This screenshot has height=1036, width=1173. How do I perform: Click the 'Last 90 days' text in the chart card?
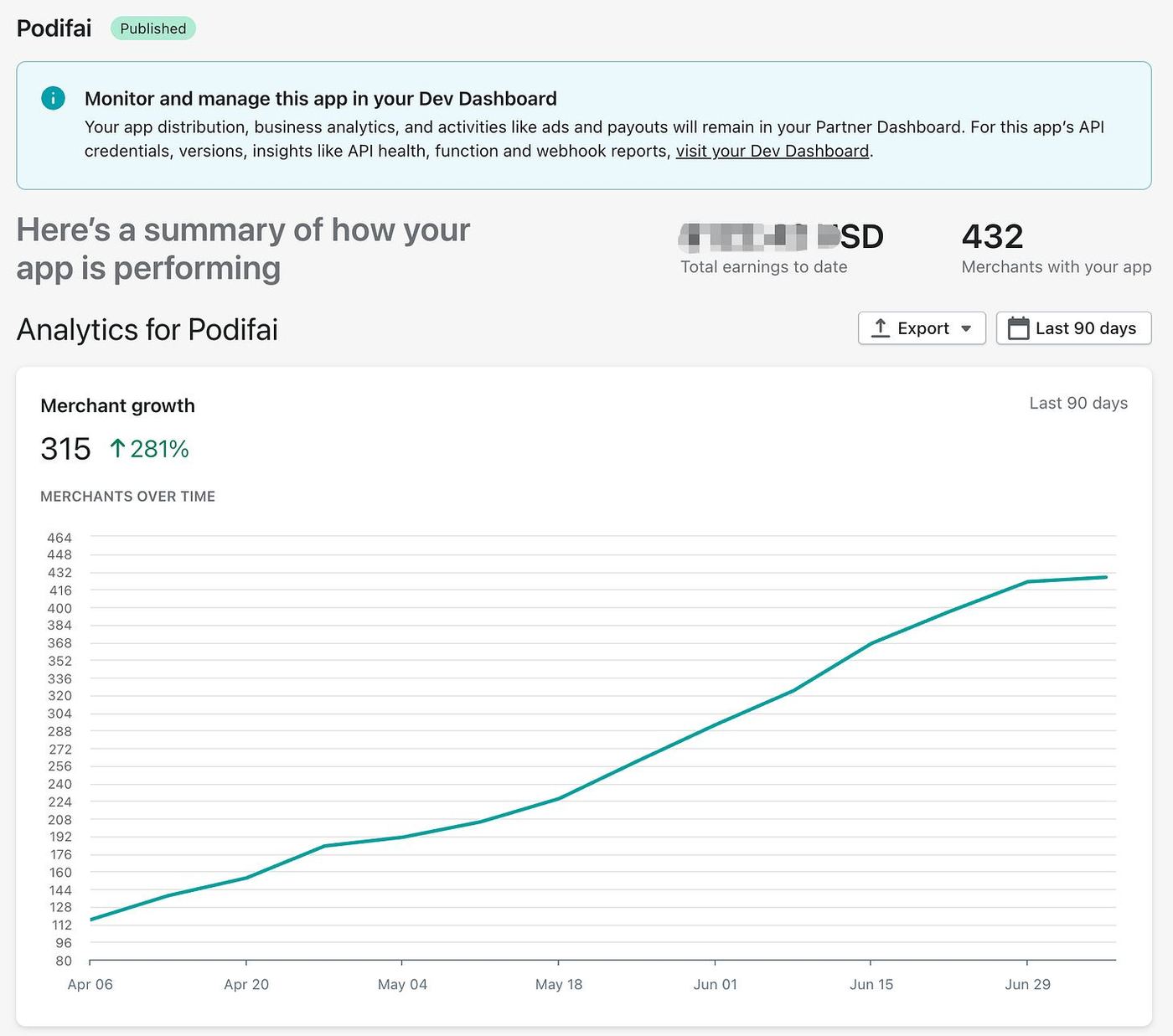[1078, 403]
